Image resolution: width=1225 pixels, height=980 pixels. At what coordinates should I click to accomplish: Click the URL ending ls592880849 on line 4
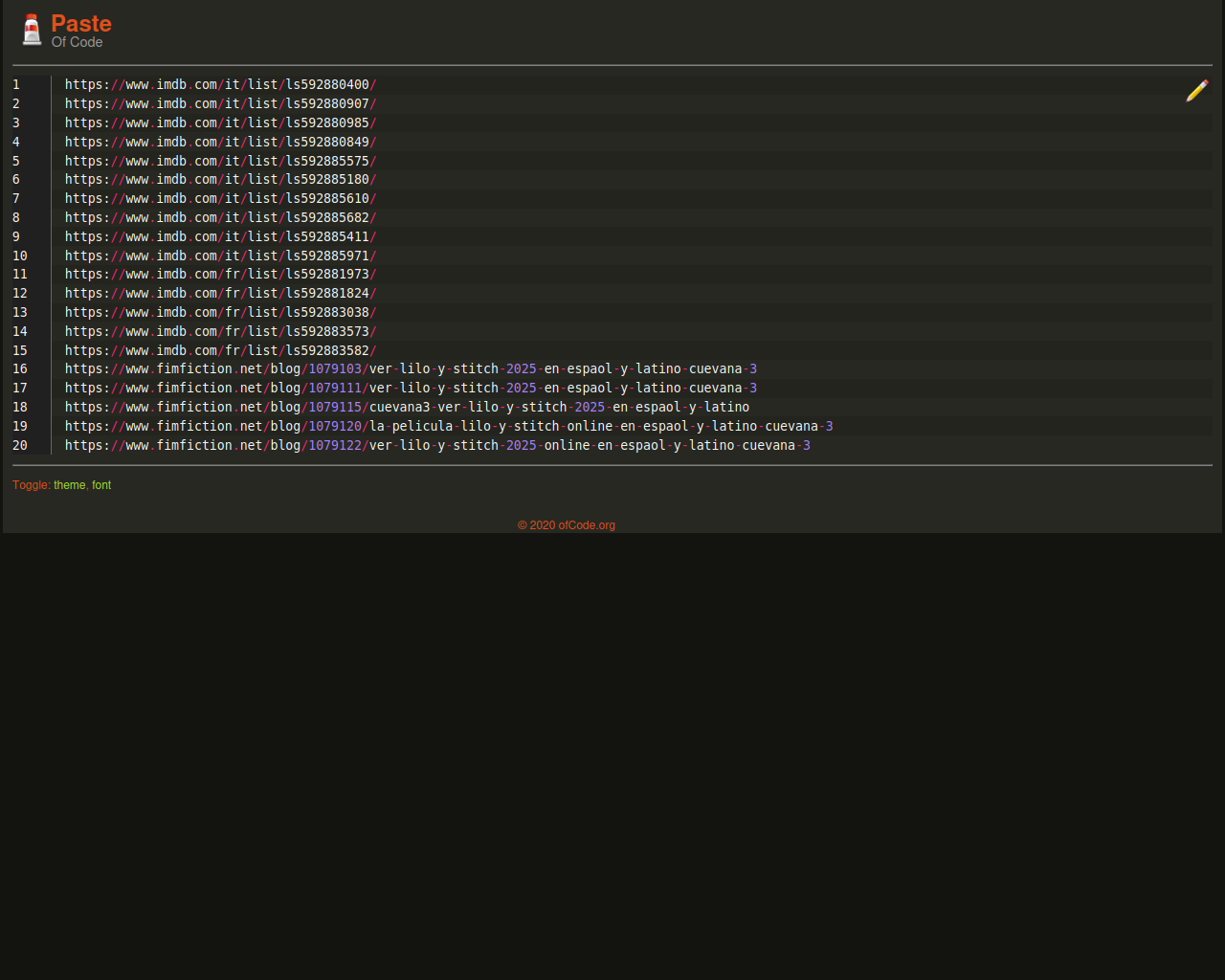coord(221,142)
